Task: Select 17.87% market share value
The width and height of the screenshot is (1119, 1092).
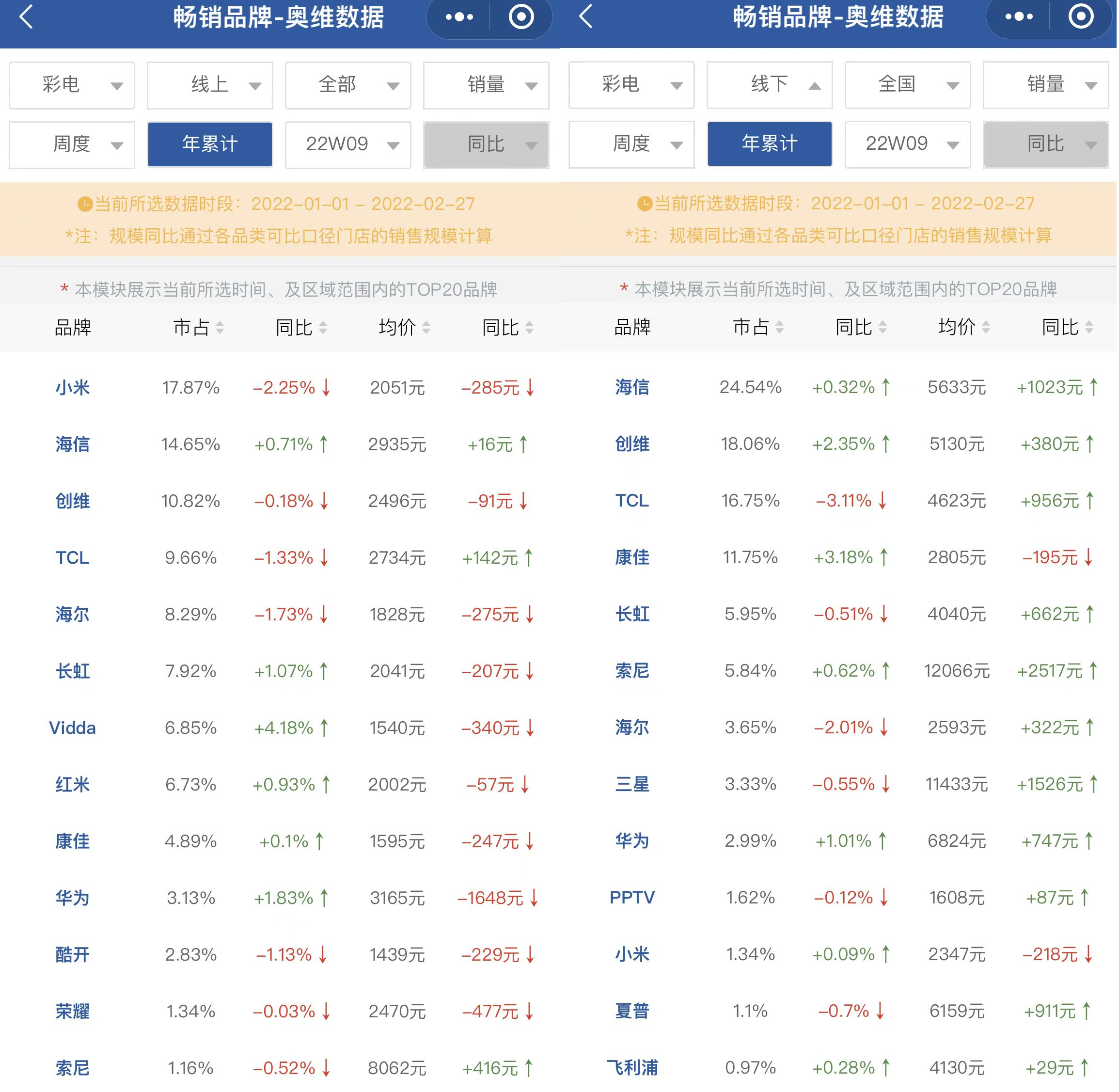Action: pos(191,388)
